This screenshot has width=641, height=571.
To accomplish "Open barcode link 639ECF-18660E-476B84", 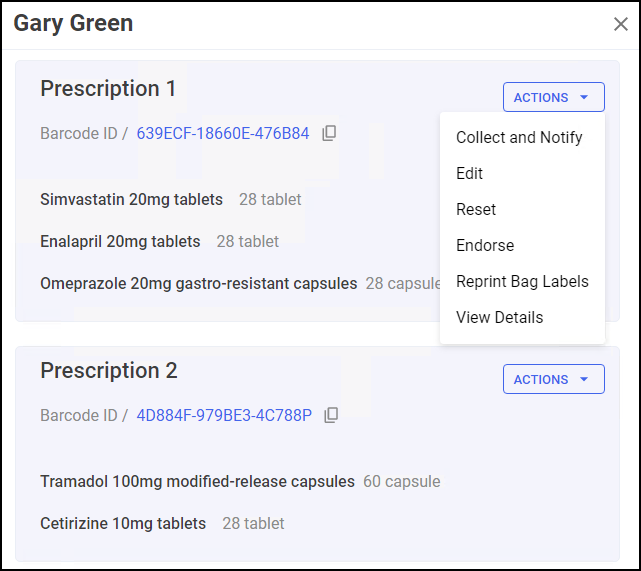I will pos(223,133).
